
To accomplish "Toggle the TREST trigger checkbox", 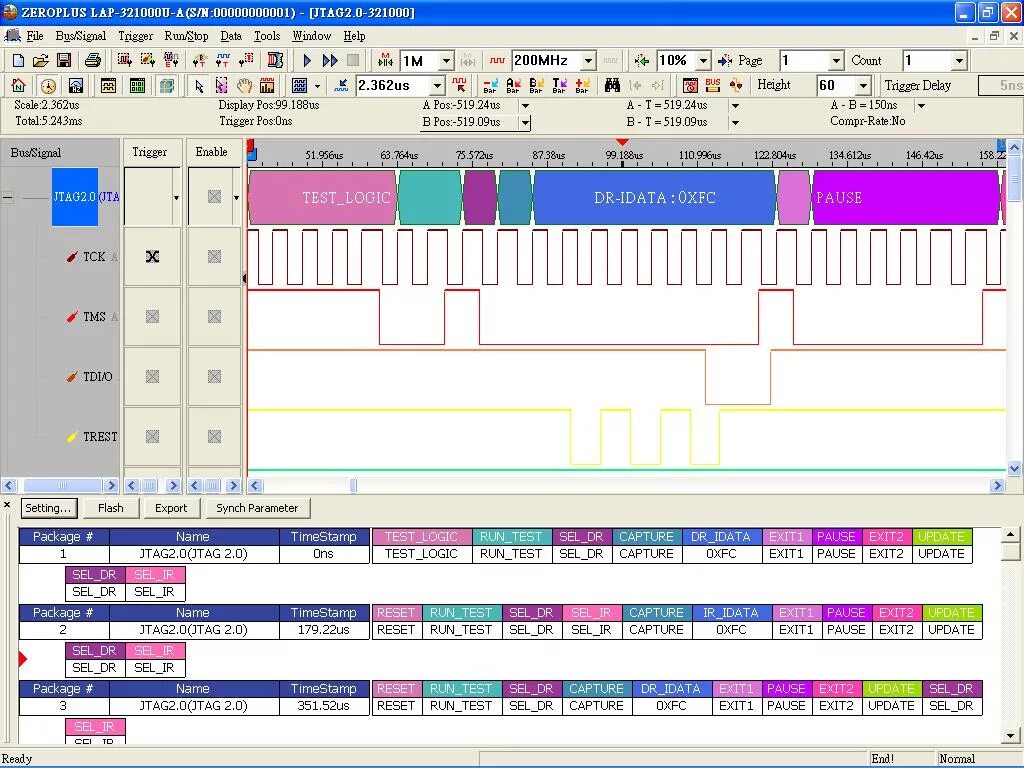I will (x=152, y=437).
